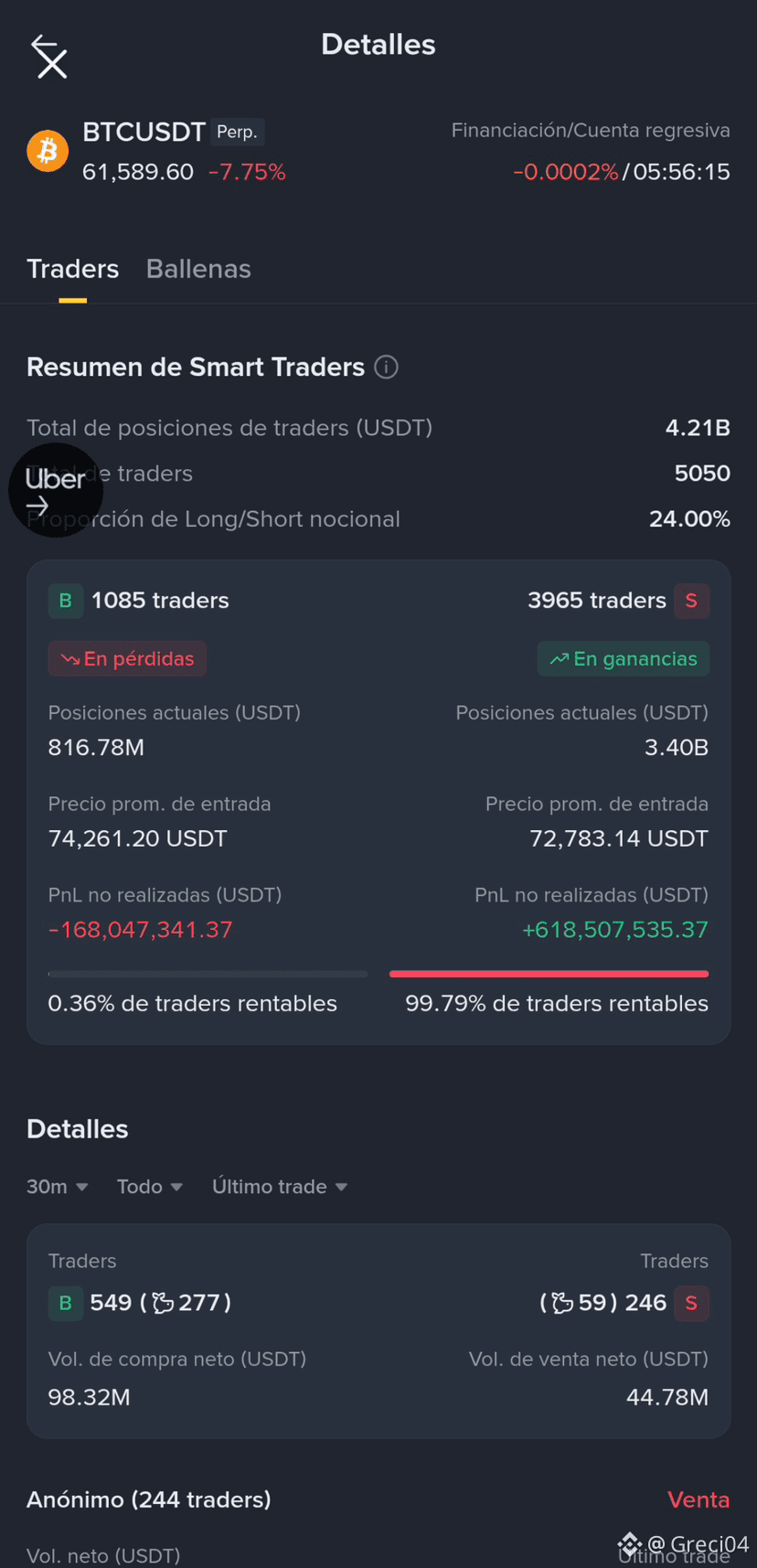Click the red profitable traders progress bar
This screenshot has width=757, height=1568.
(x=549, y=974)
